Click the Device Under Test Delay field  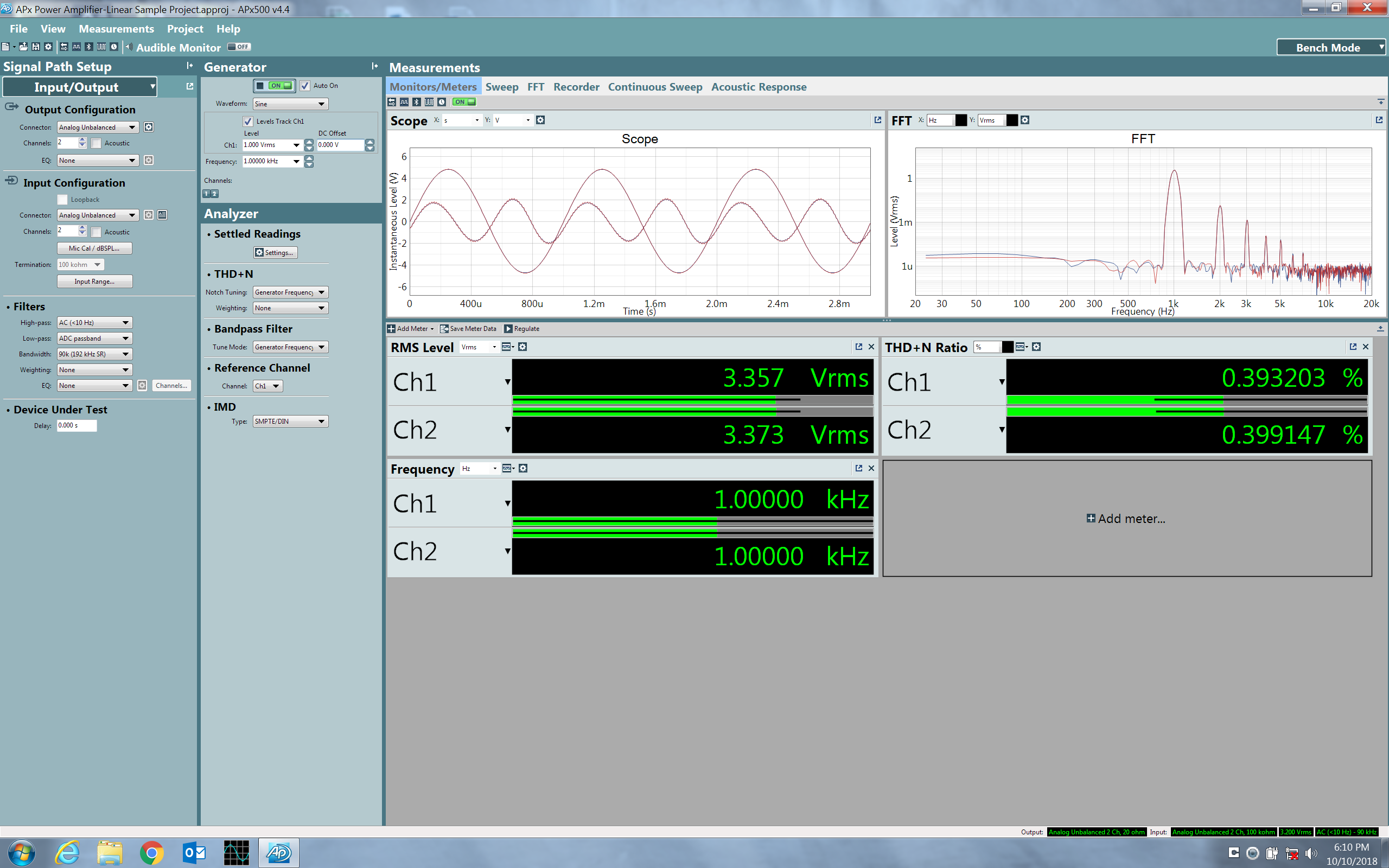(x=77, y=425)
